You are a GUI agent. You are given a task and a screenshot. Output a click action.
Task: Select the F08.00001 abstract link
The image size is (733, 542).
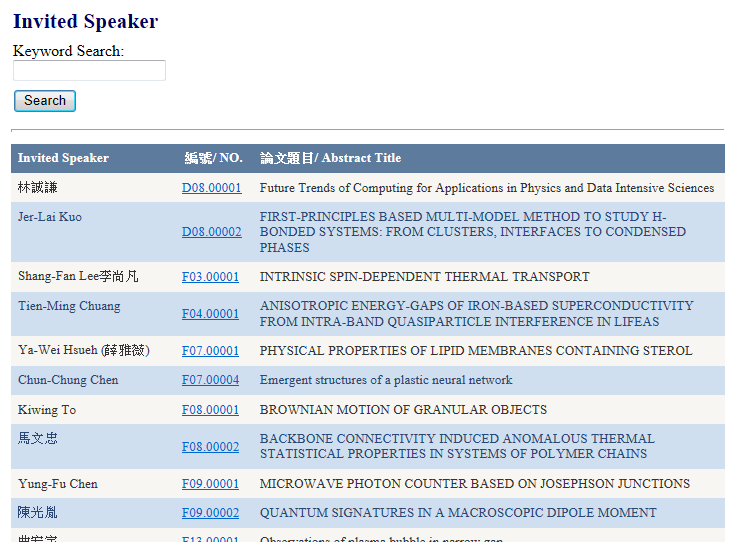click(x=210, y=410)
